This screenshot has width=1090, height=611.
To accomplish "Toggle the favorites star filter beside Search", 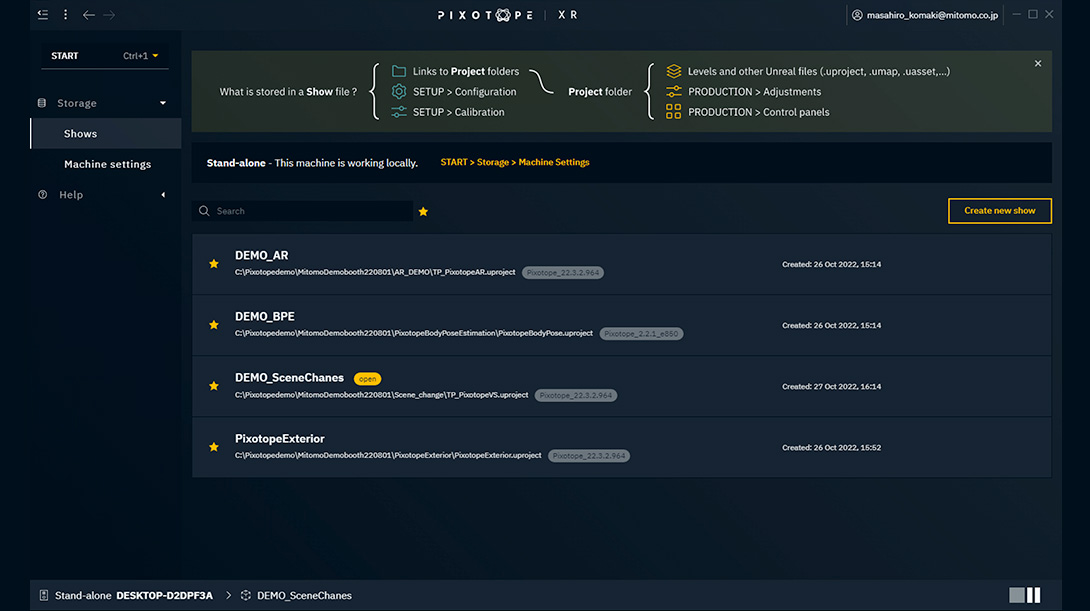I will tap(423, 211).
